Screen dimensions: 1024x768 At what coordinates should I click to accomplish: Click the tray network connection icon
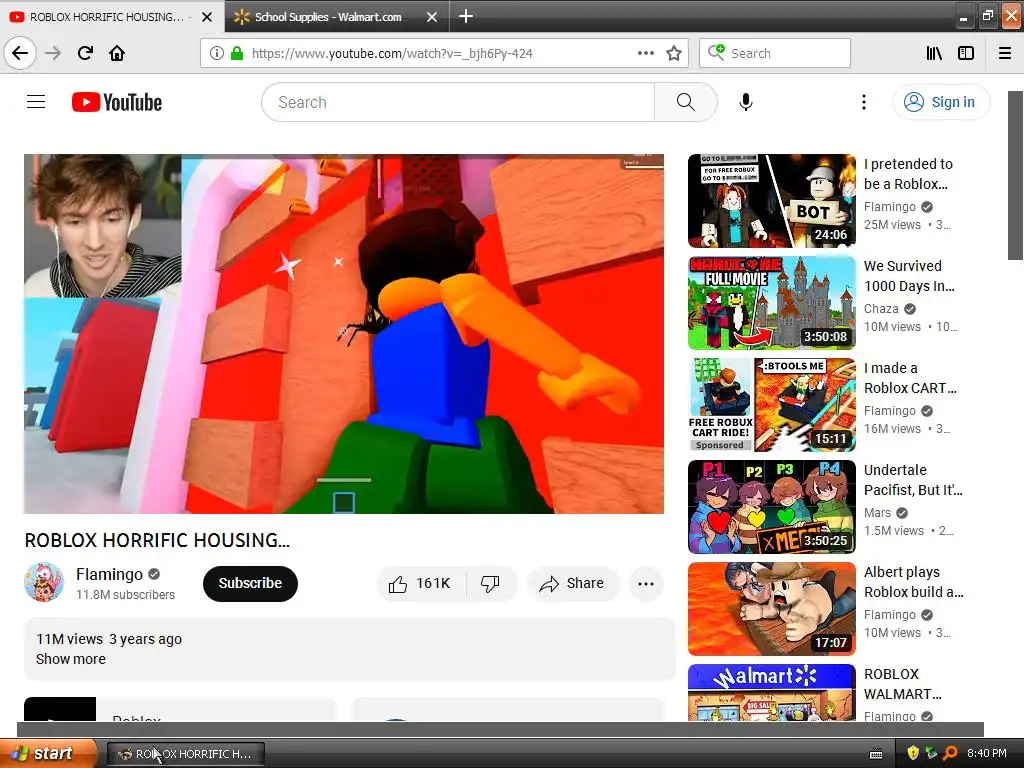931,753
